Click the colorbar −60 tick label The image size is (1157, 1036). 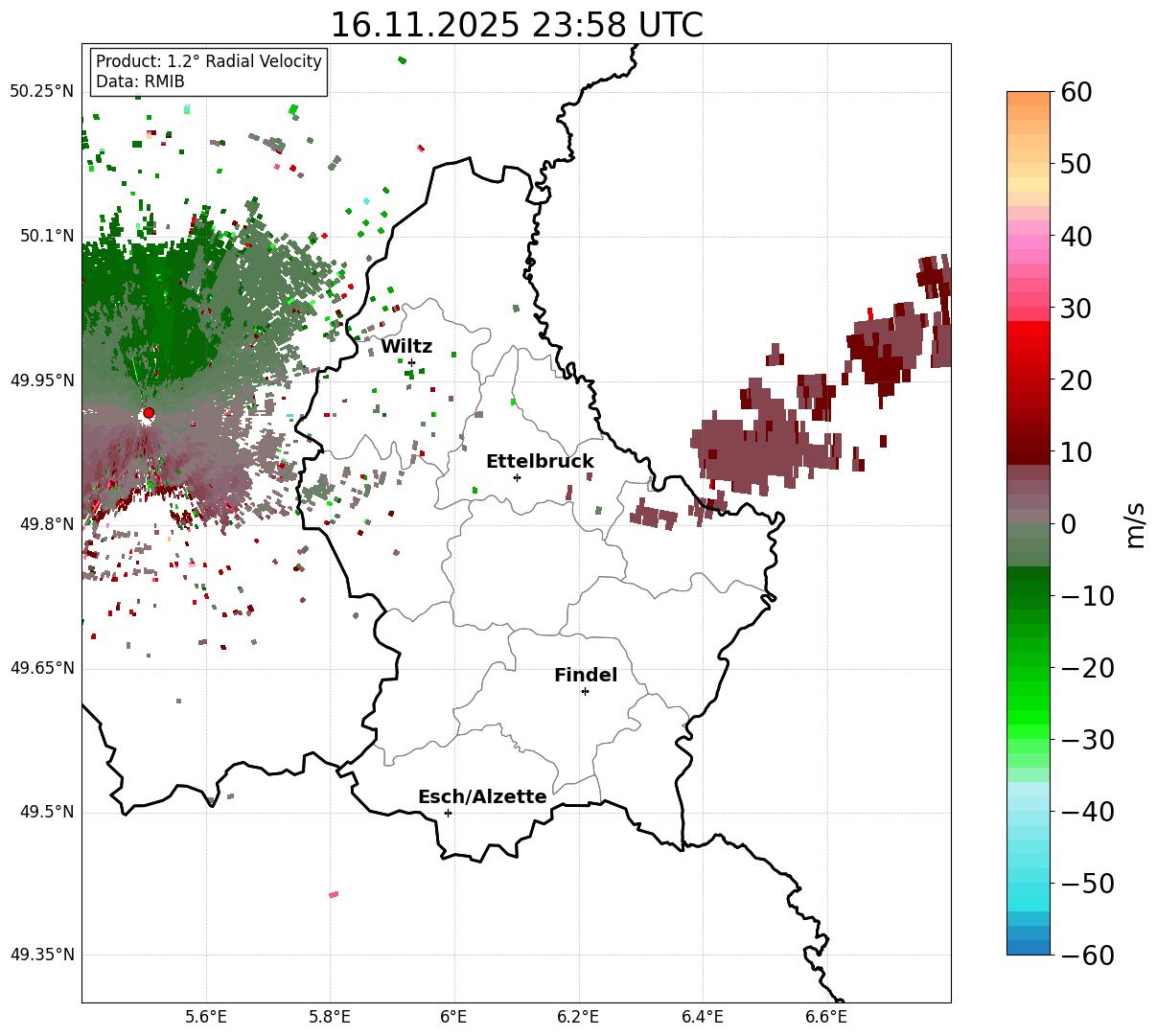[1086, 955]
